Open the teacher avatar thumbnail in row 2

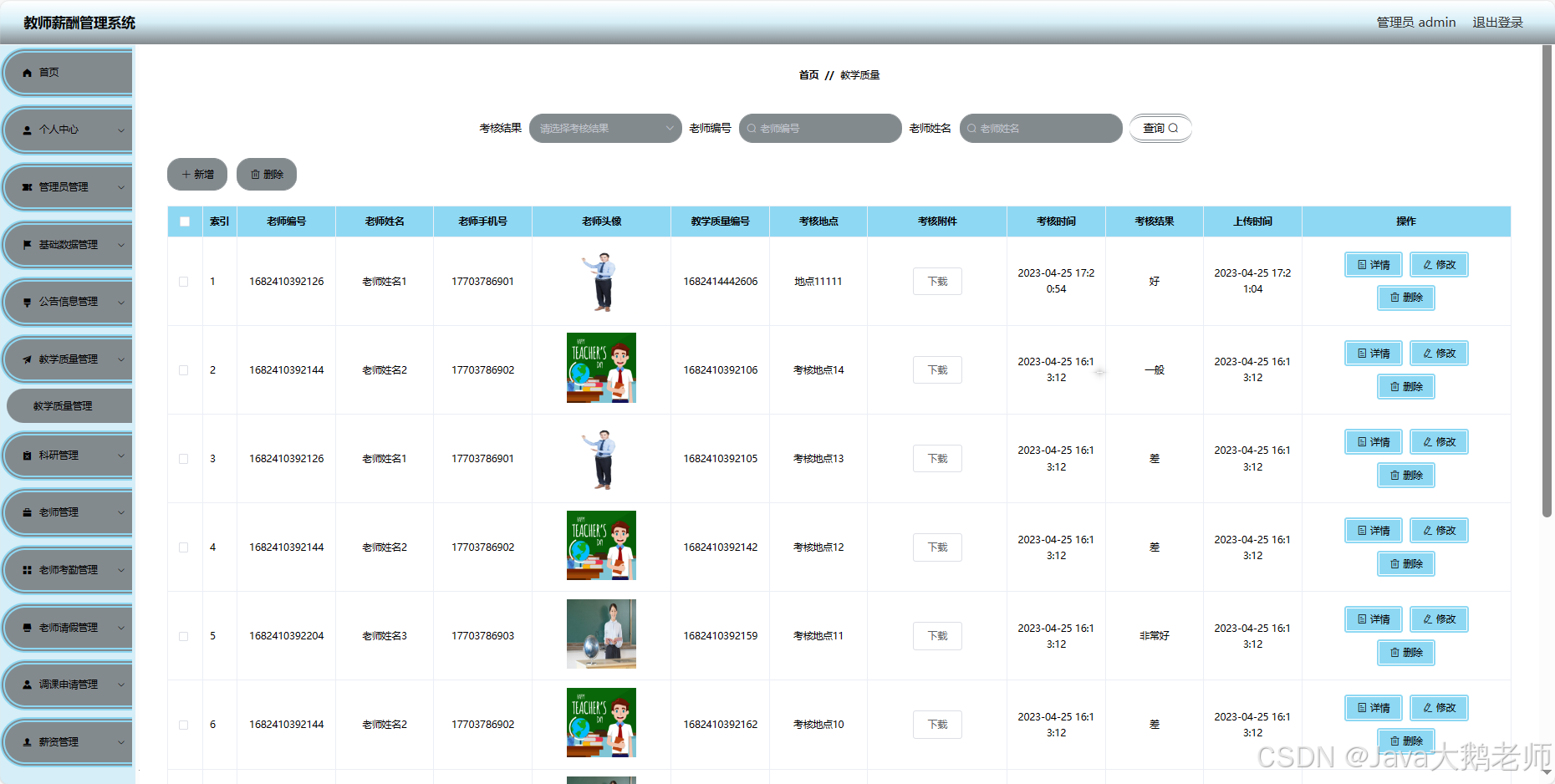click(x=601, y=368)
